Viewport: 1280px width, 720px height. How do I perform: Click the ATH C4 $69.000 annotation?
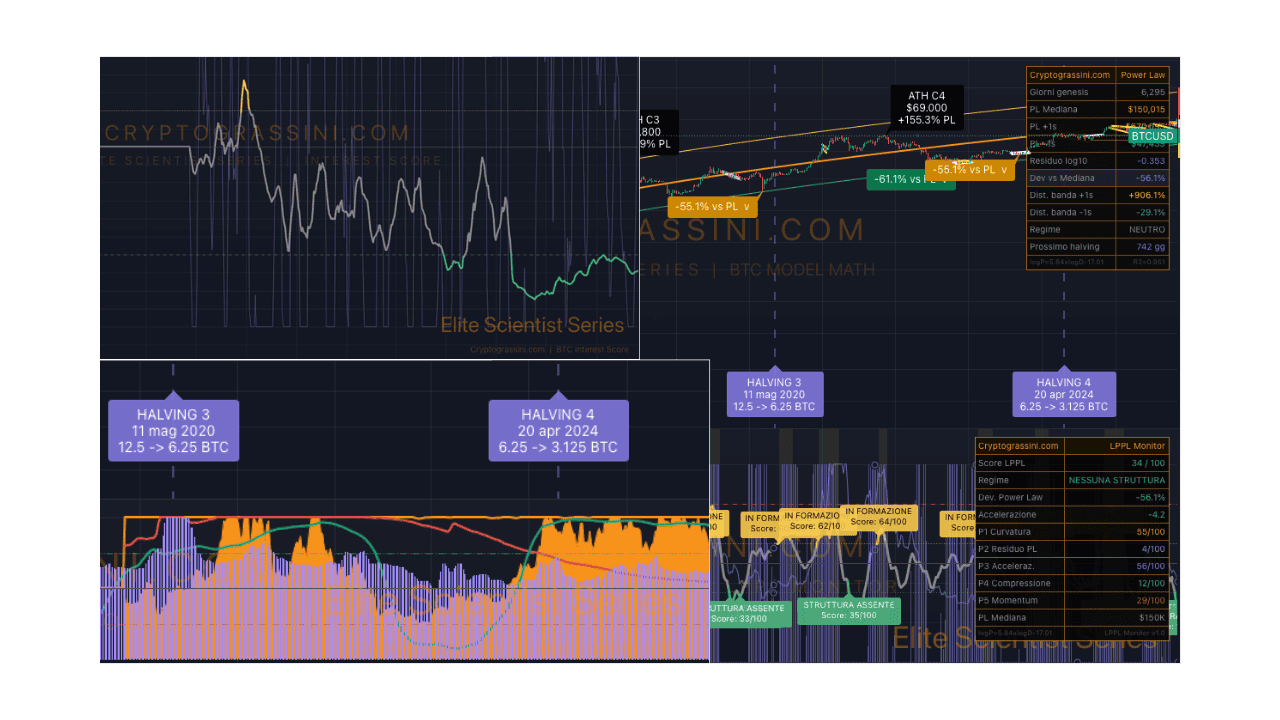tap(926, 107)
